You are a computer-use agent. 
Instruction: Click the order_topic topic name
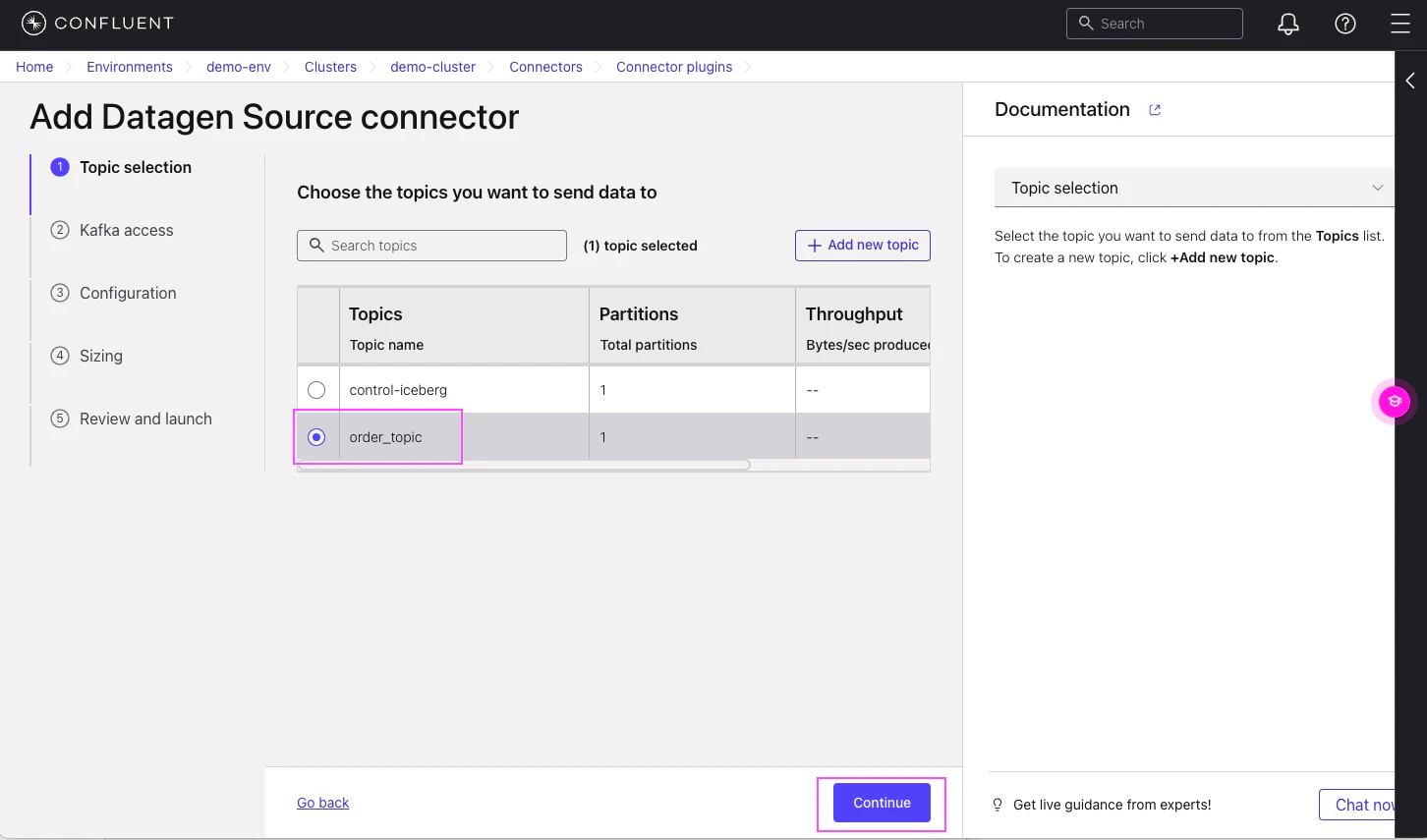coord(385,437)
